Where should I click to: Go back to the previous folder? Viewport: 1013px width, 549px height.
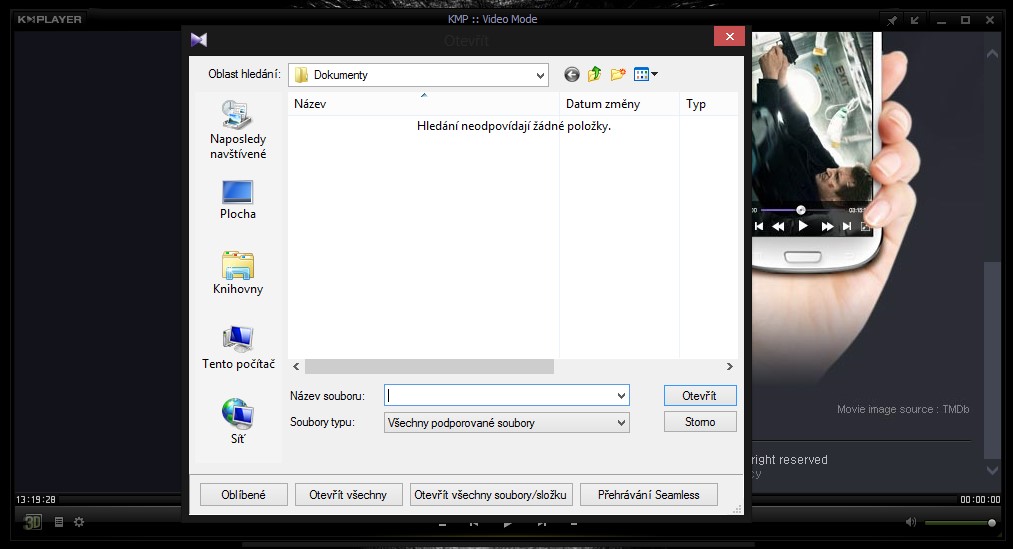(x=572, y=75)
